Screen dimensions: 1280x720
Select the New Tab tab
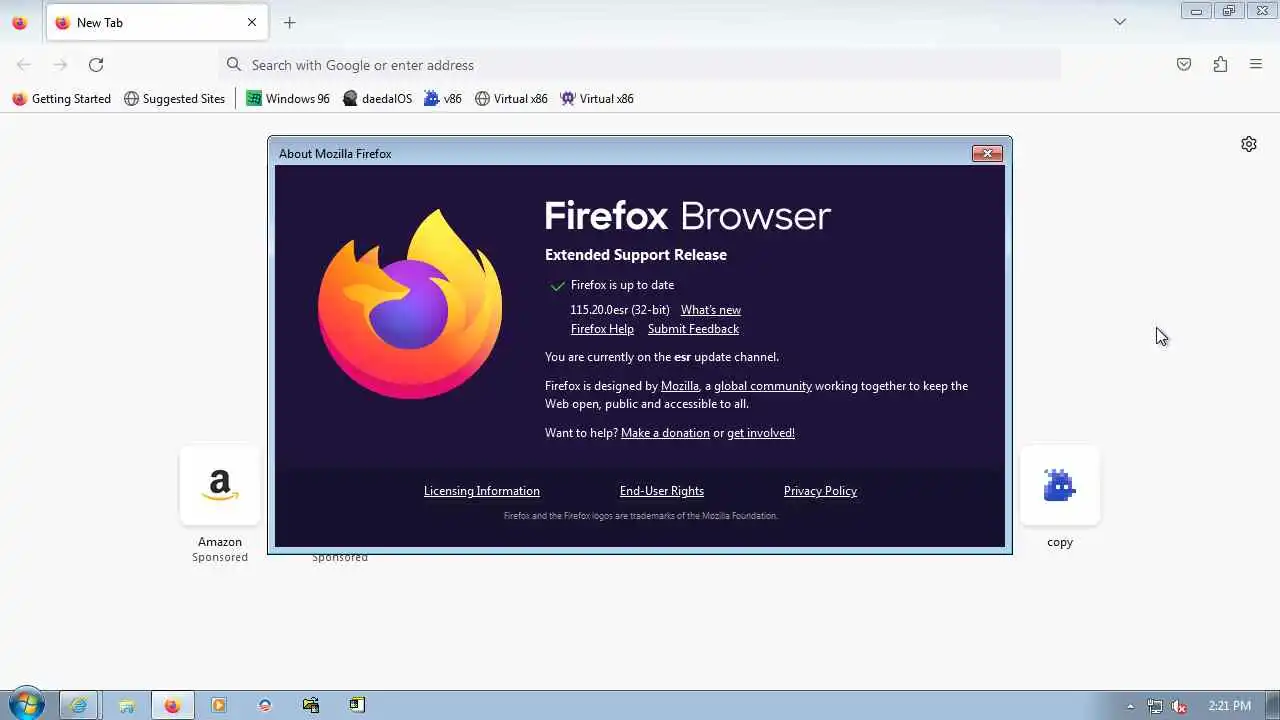coord(156,22)
